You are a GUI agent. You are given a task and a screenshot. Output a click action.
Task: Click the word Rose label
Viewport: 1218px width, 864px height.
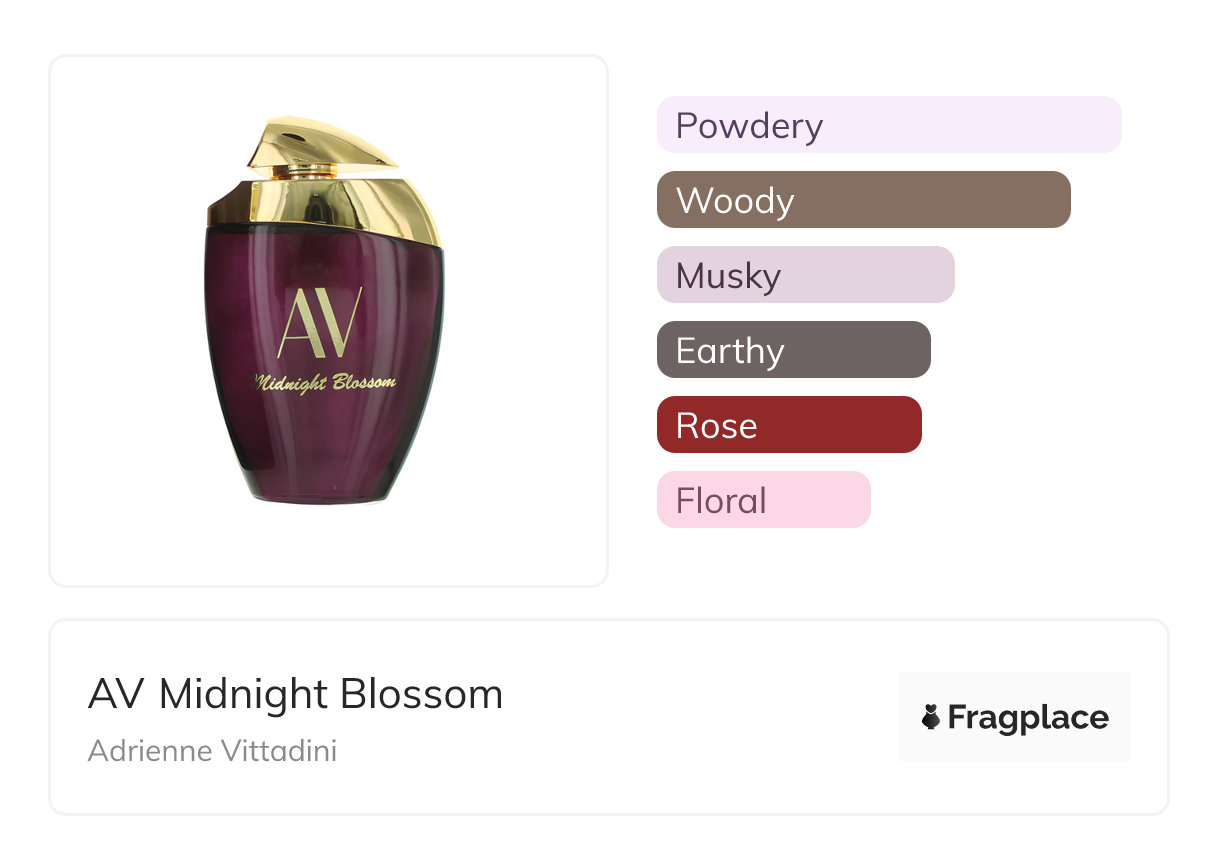[x=716, y=426]
